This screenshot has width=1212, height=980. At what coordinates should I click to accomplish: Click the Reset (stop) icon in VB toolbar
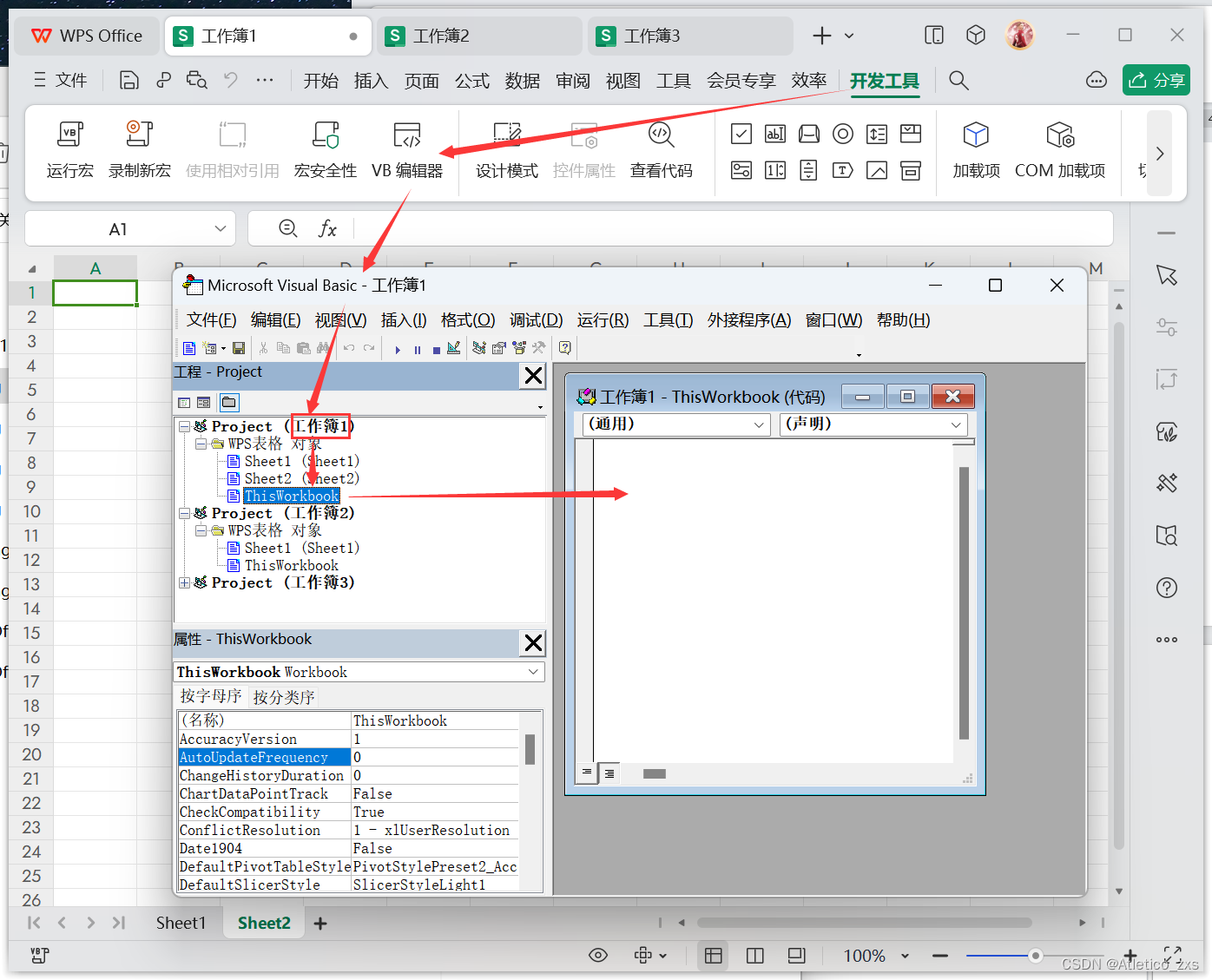437,350
